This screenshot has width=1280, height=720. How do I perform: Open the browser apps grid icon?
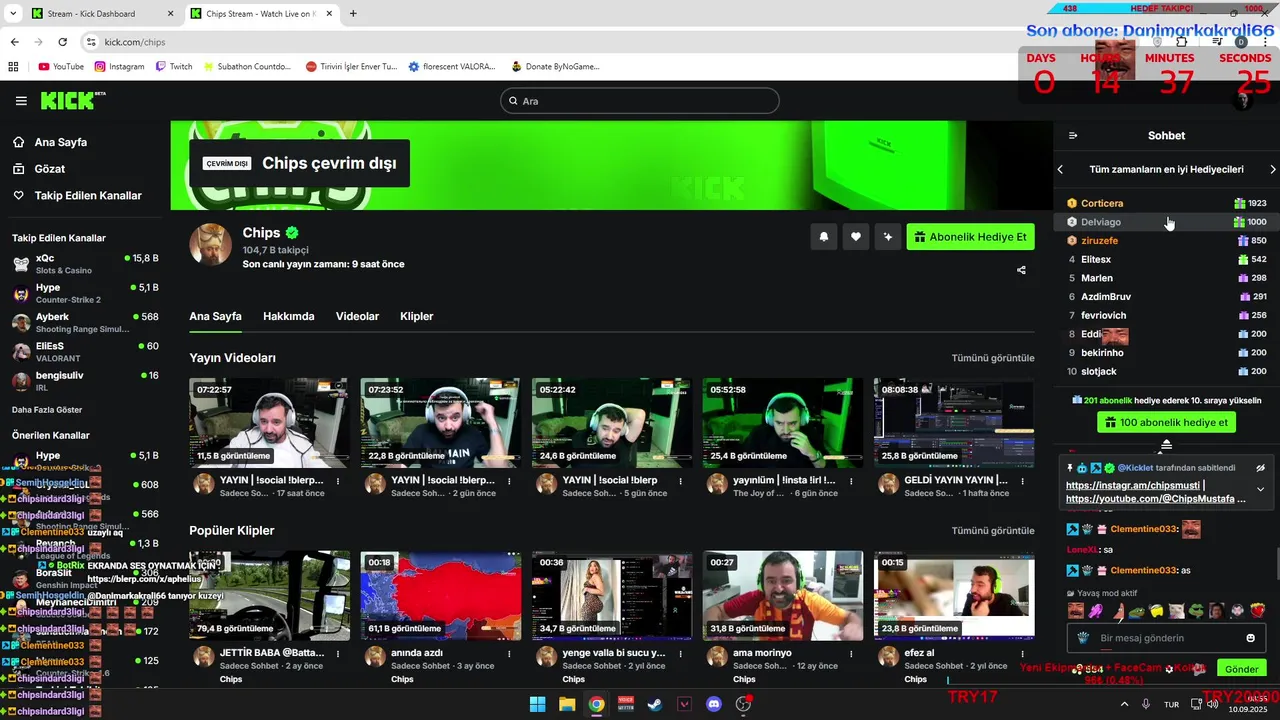13,66
